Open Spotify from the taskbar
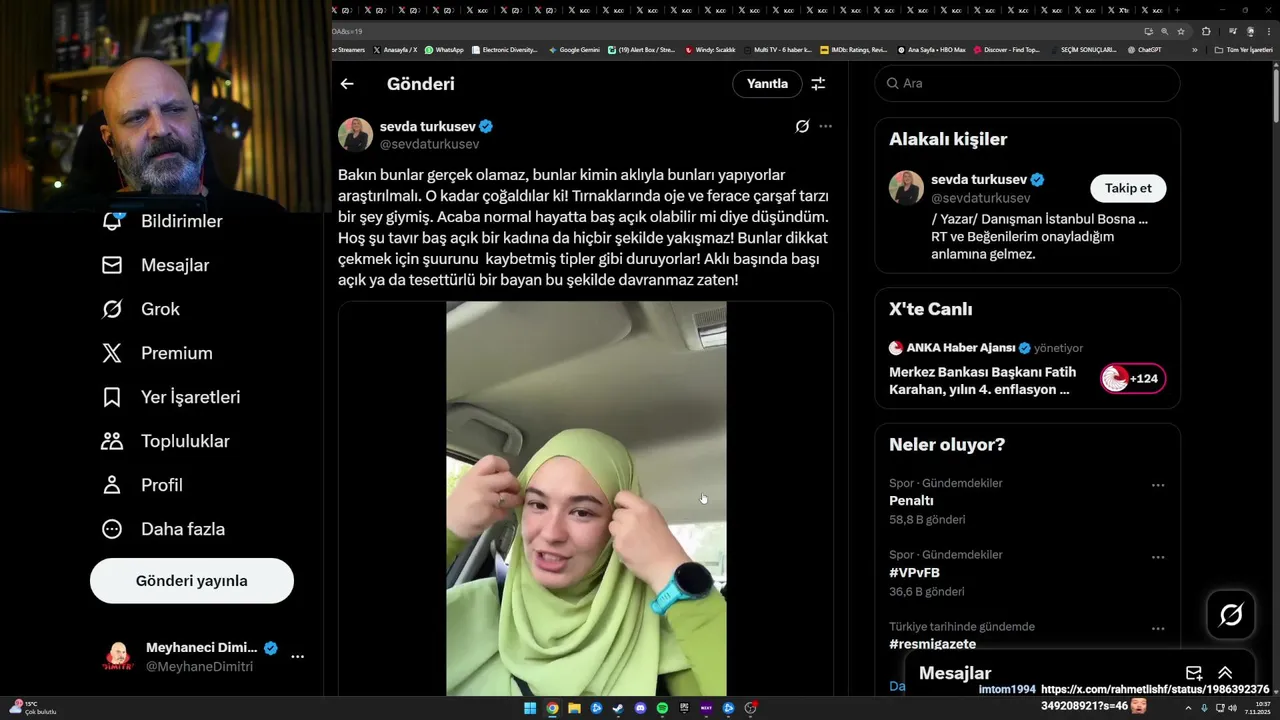The image size is (1280, 720). (x=662, y=708)
